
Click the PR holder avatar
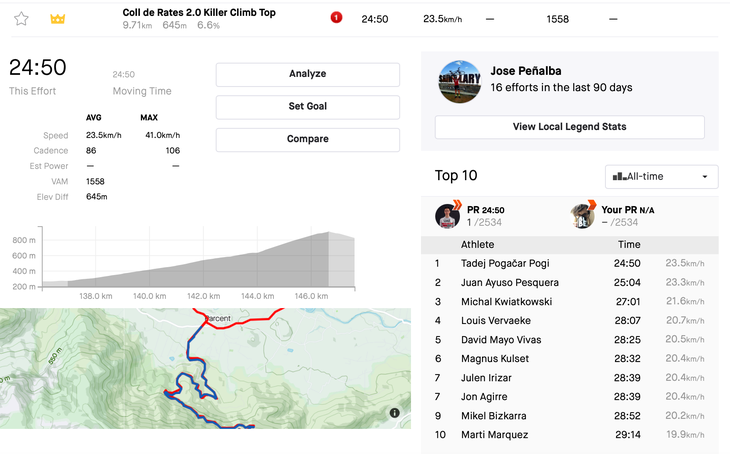pyautogui.click(x=447, y=216)
